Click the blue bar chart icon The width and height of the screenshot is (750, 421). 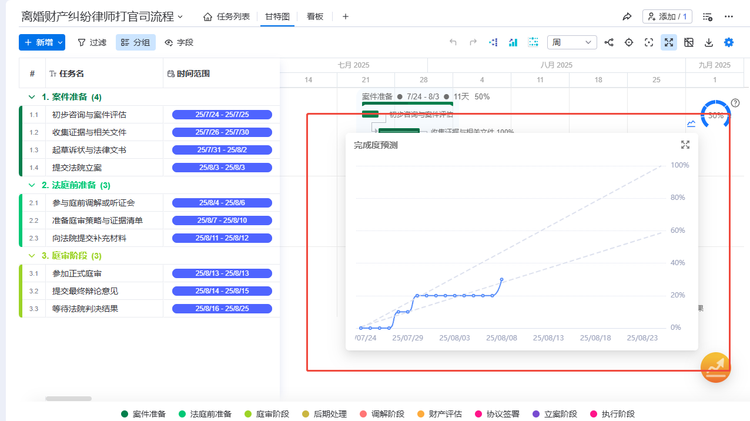513,43
